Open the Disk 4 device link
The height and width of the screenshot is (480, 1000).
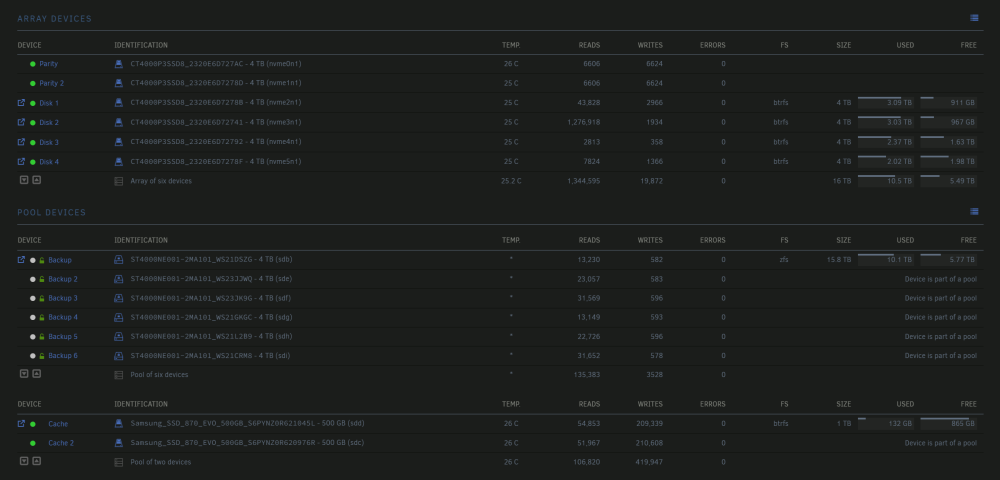(49, 162)
